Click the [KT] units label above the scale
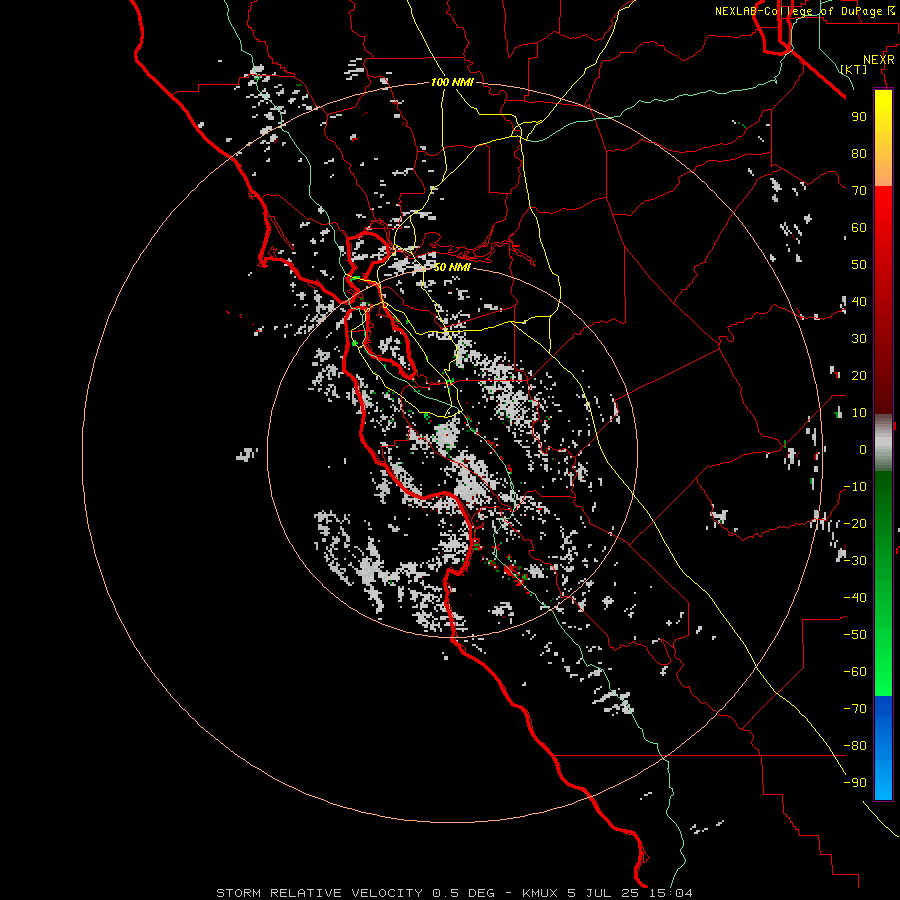 click(x=854, y=69)
